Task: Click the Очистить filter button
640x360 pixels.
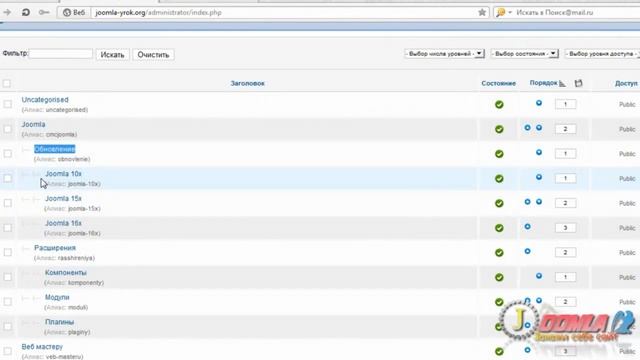Action: (x=153, y=55)
